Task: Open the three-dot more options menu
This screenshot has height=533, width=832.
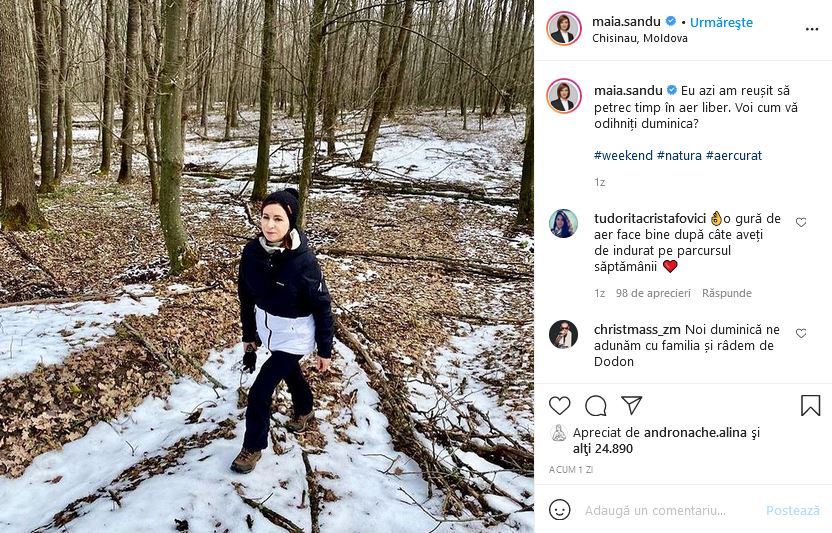Action: click(812, 29)
